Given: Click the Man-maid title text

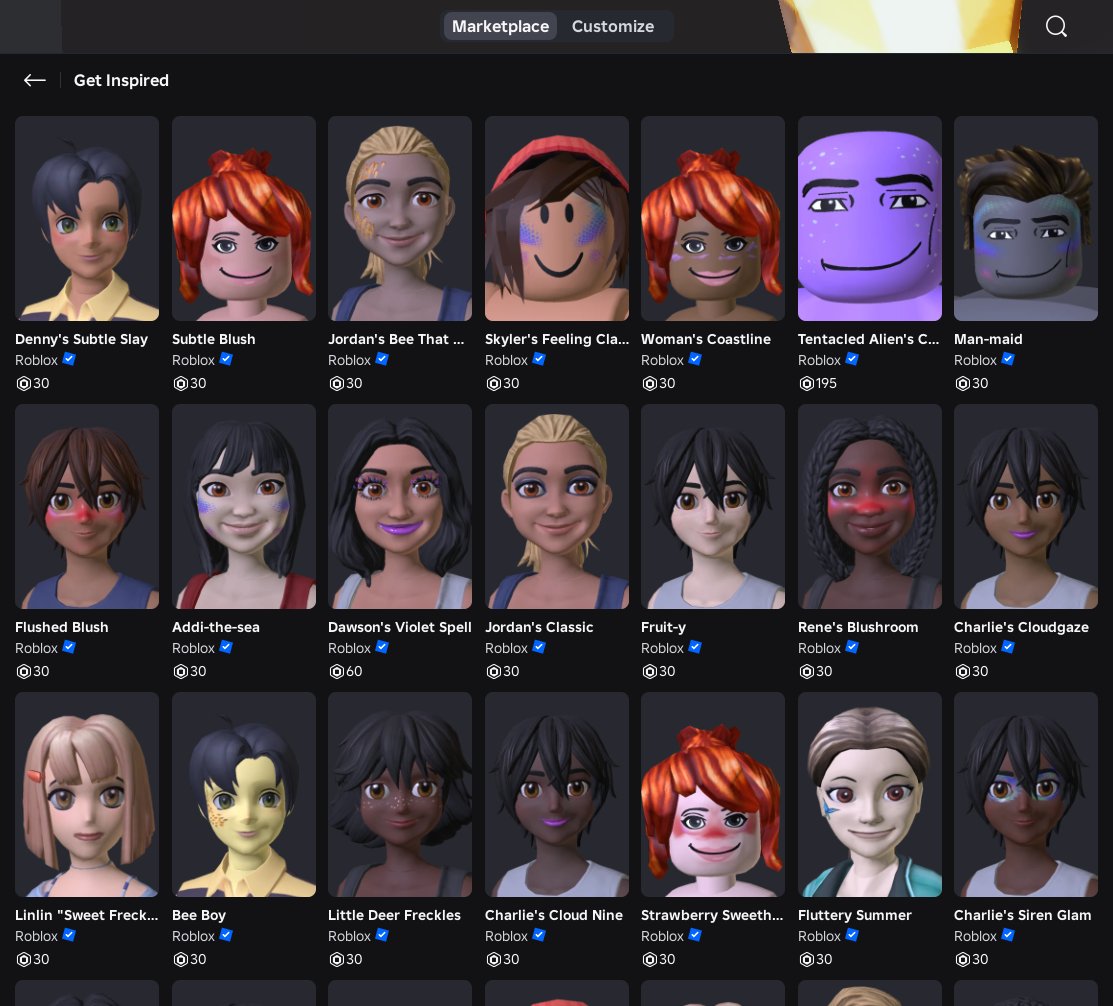Looking at the screenshot, I should (988, 339).
